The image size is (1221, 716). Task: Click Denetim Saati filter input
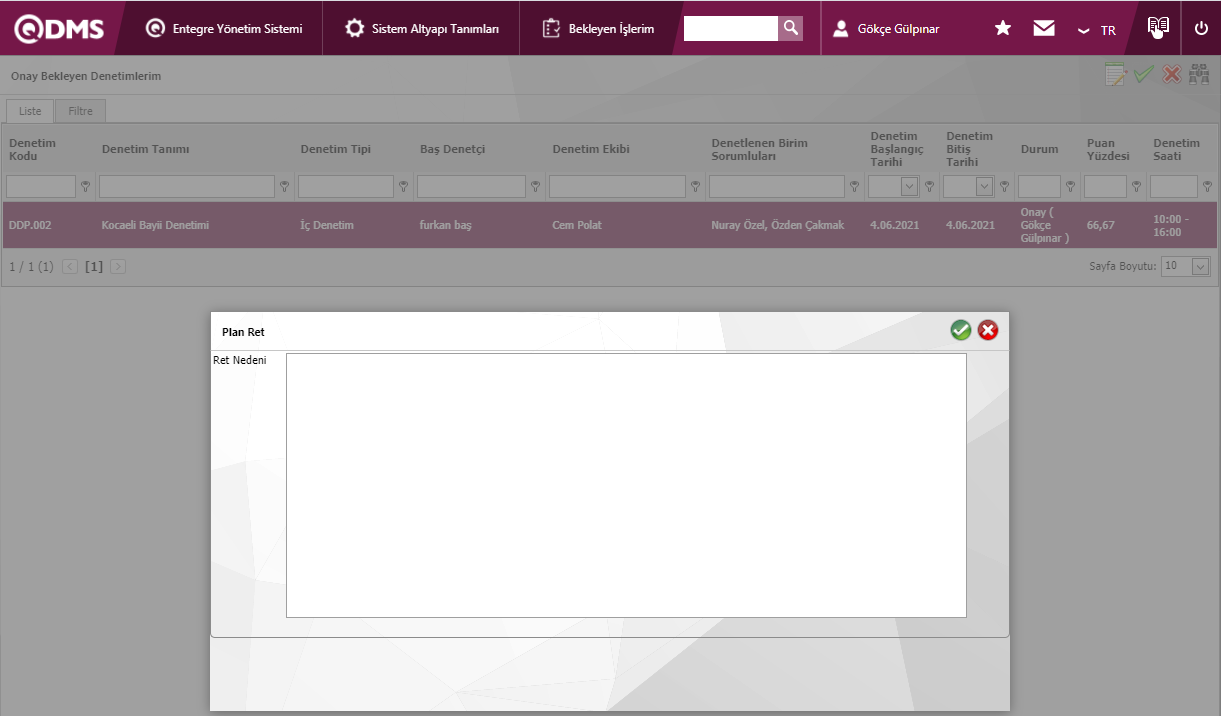pos(1174,186)
